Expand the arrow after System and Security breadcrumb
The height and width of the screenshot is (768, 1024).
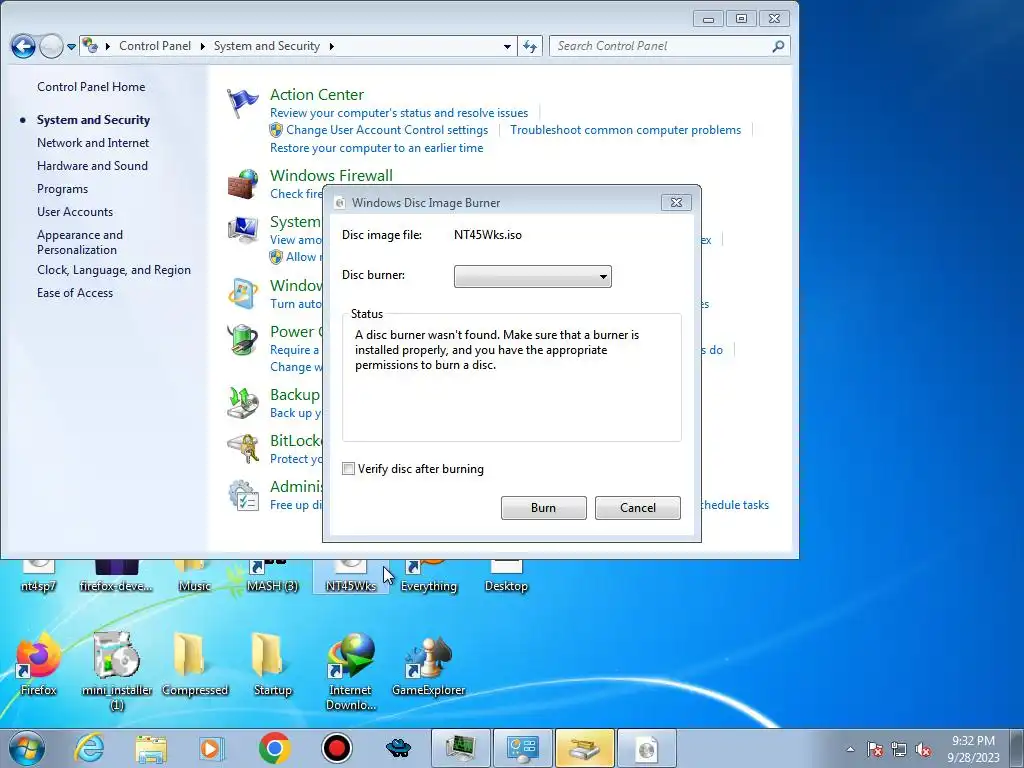point(331,46)
